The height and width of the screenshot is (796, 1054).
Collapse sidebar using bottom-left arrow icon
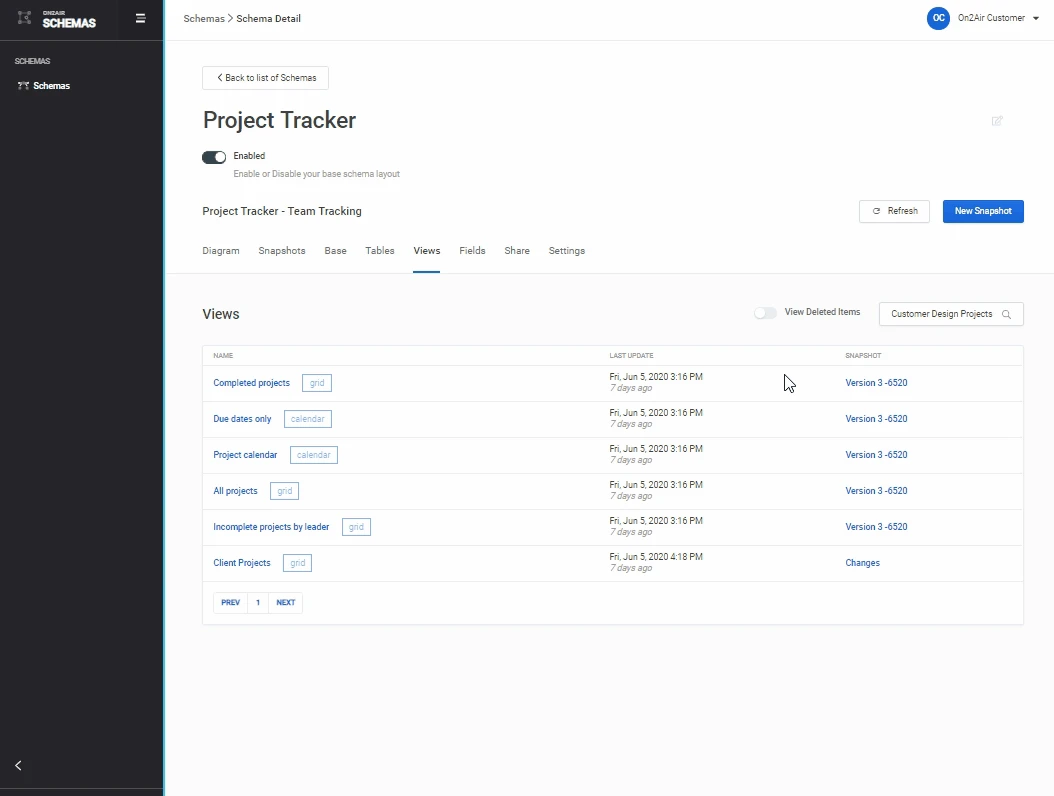(x=18, y=765)
